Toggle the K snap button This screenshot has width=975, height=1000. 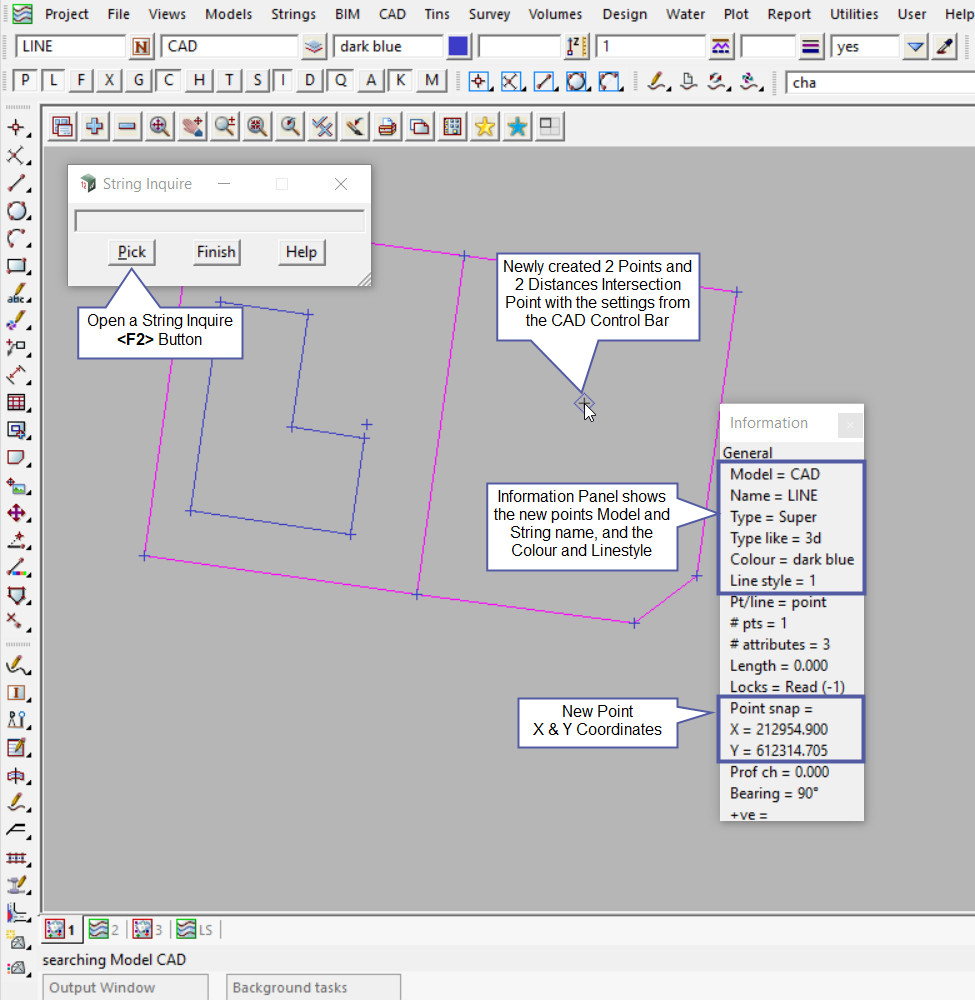tap(401, 81)
